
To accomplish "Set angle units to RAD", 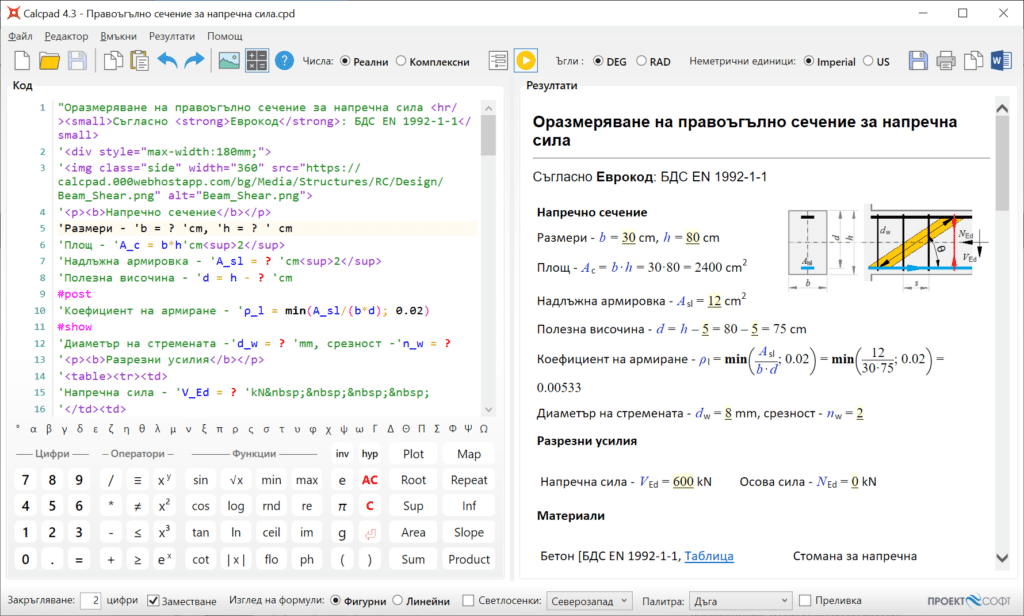I will pos(653,61).
